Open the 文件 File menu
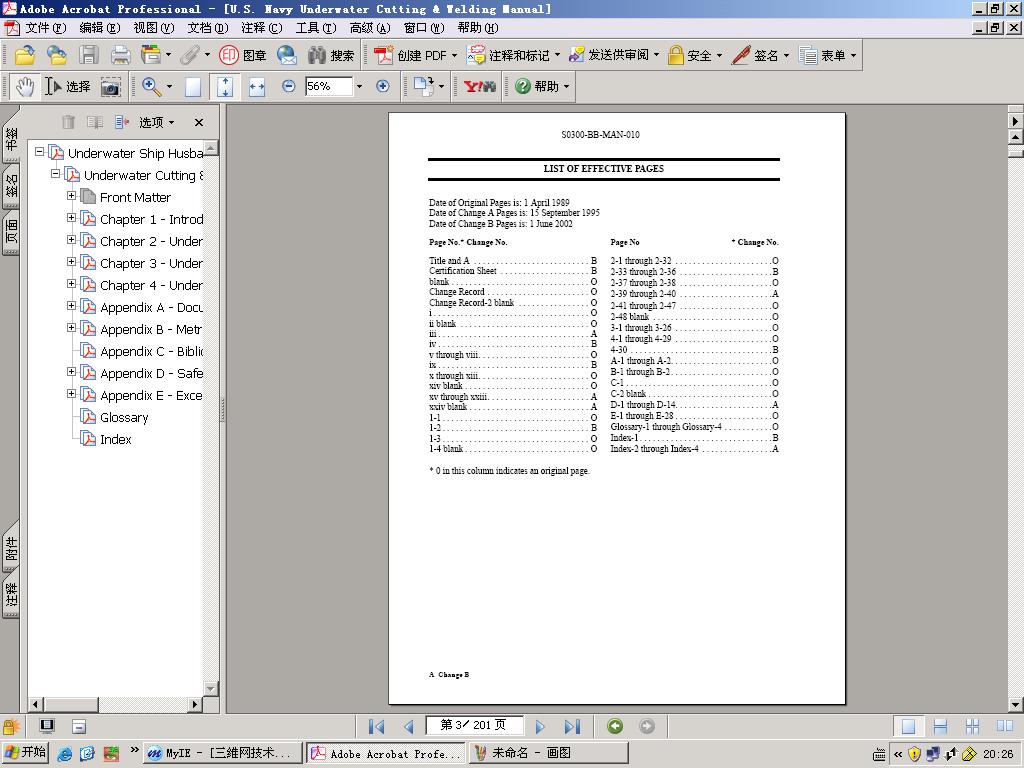 click(x=45, y=28)
